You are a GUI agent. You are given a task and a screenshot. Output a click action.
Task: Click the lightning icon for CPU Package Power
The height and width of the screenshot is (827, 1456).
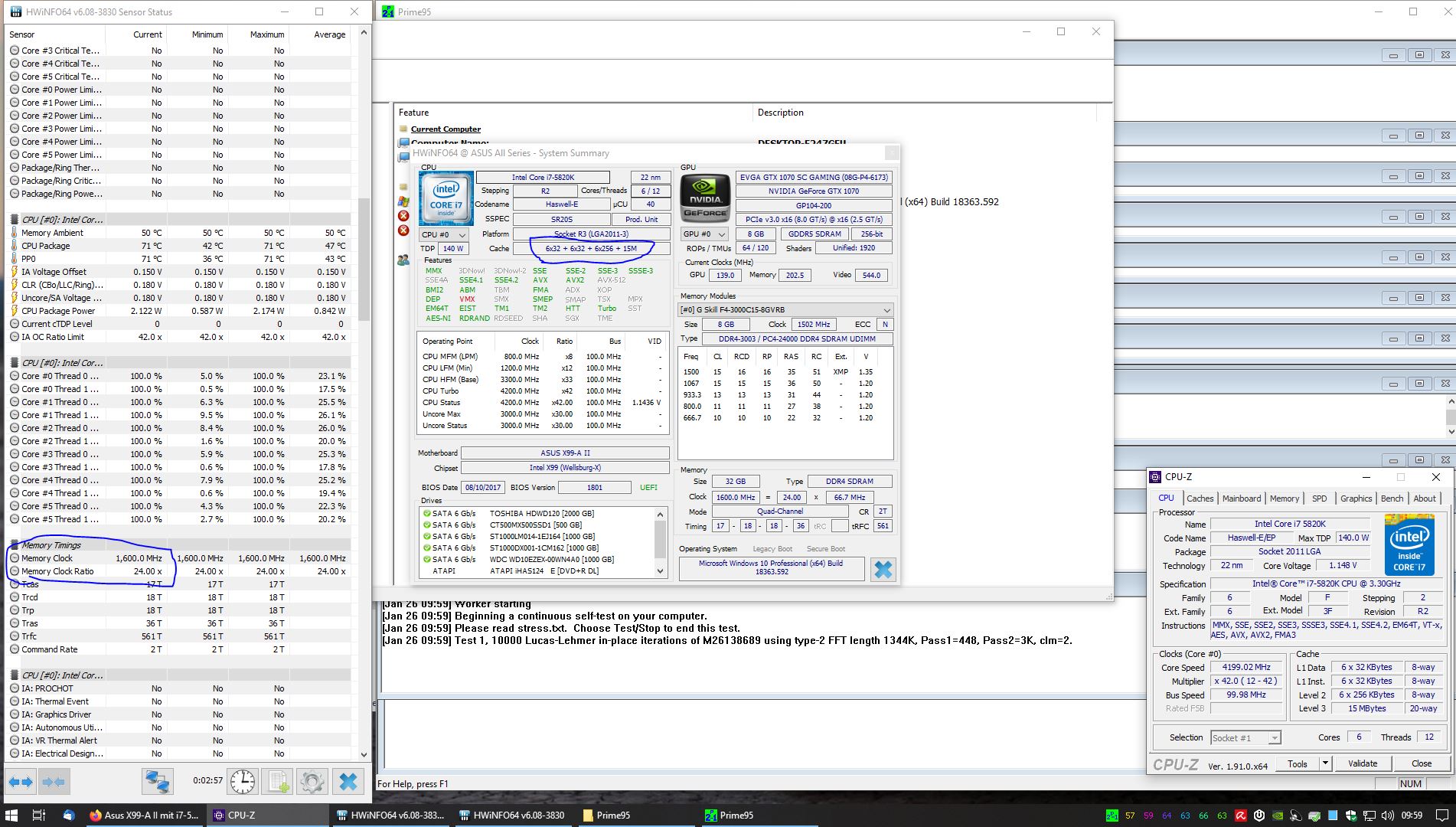(15, 311)
